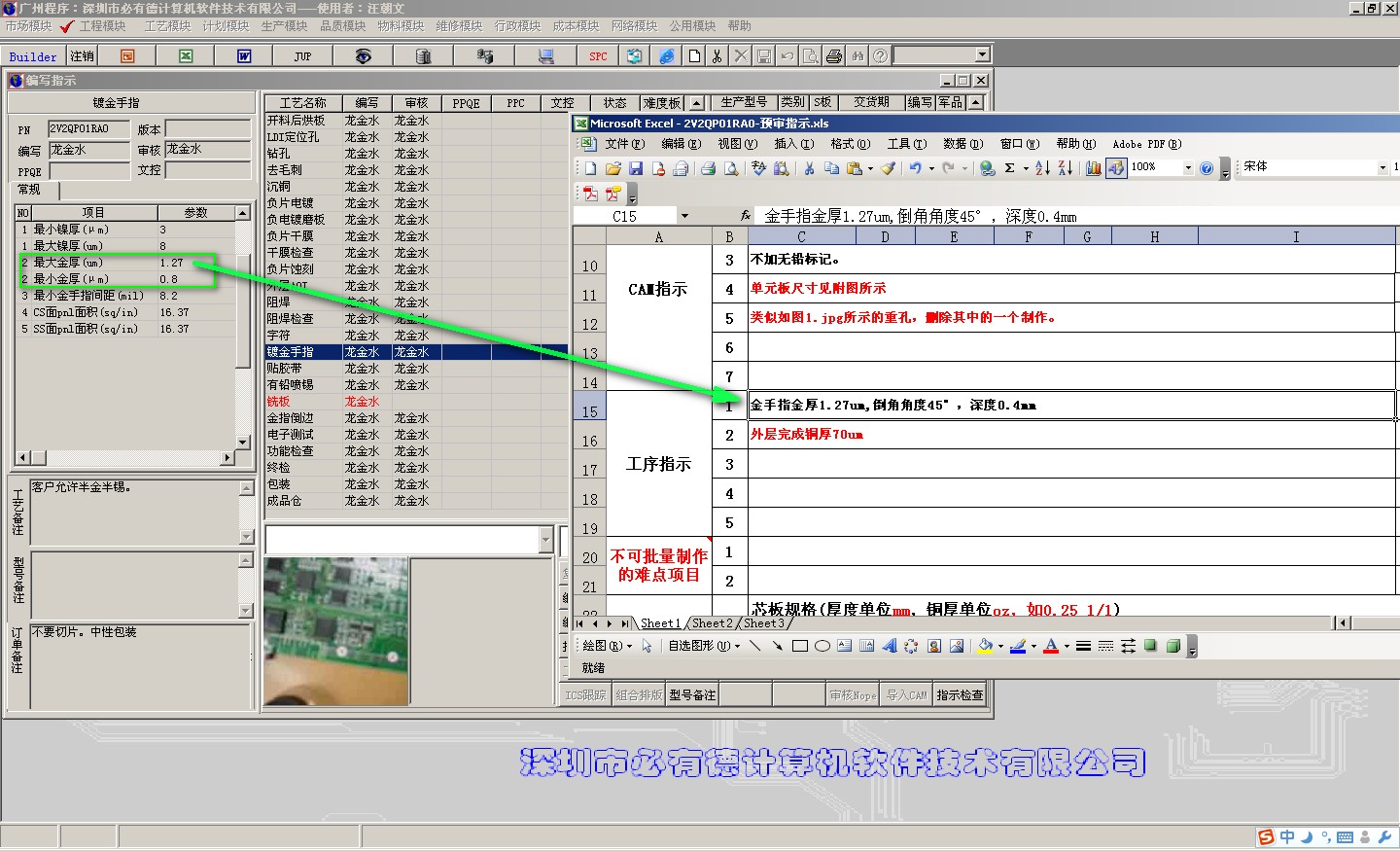Screen dimensions: 1400x852
Task: Open the AutoSum dropdown arrow
Action: pyautogui.click(x=1026, y=168)
